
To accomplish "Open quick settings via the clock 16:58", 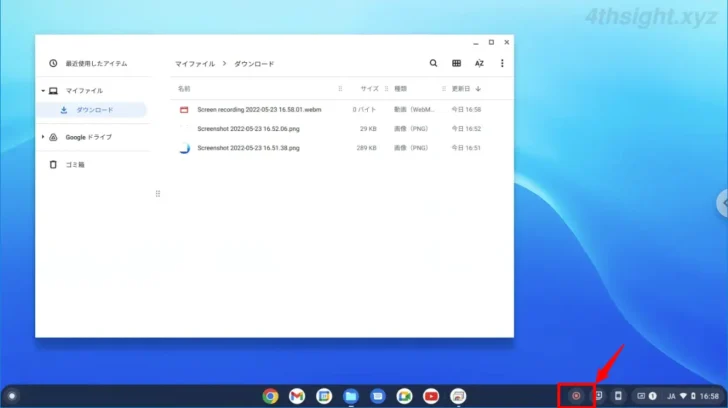I will [x=709, y=396].
